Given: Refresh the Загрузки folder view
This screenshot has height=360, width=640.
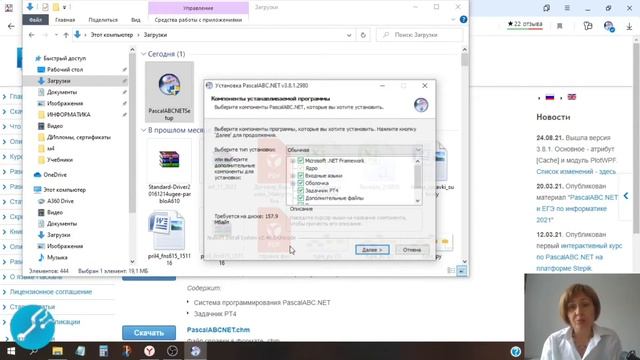Looking at the screenshot, I should pos(363,35).
